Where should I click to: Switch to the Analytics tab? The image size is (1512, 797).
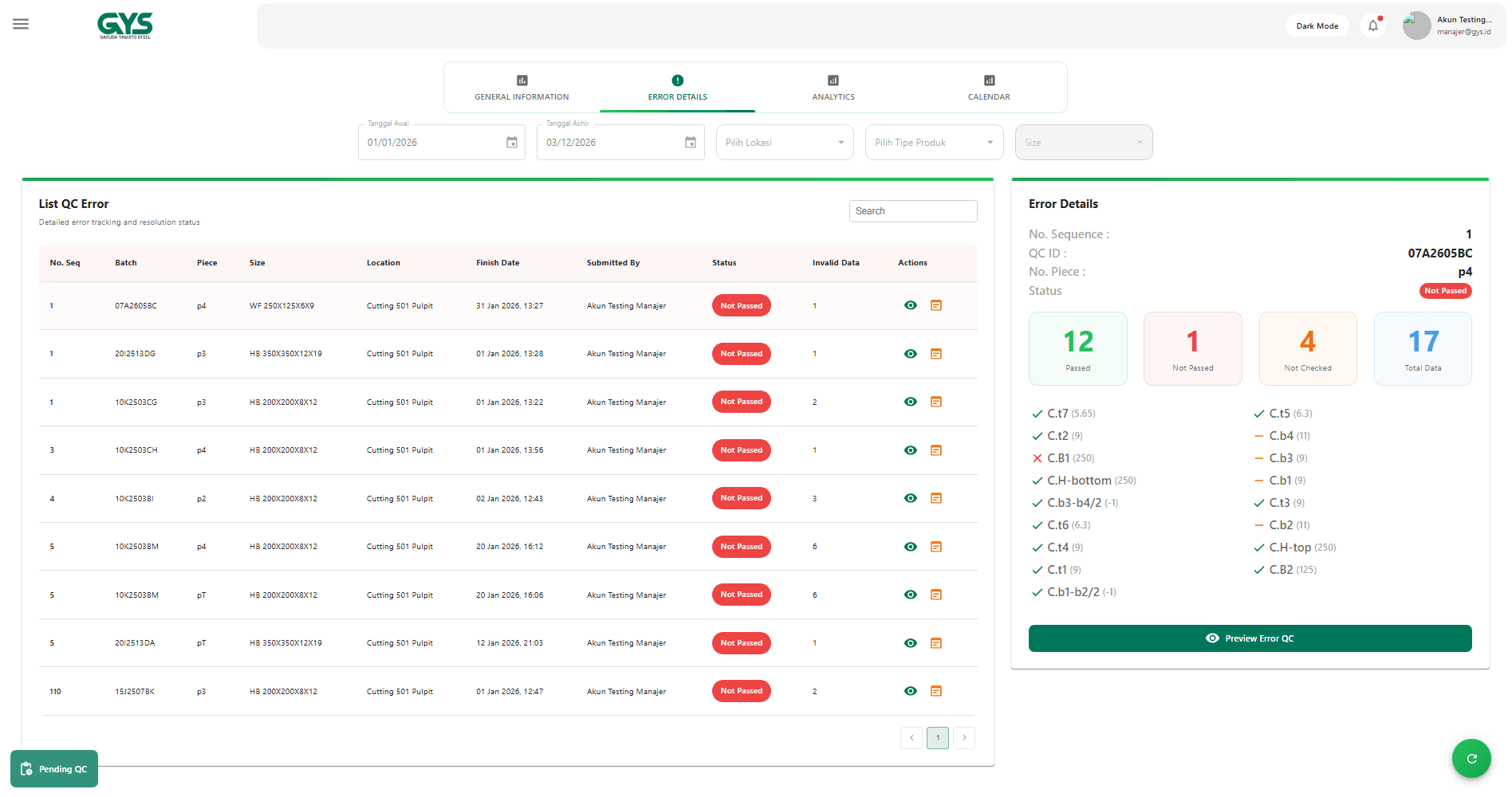pos(833,88)
